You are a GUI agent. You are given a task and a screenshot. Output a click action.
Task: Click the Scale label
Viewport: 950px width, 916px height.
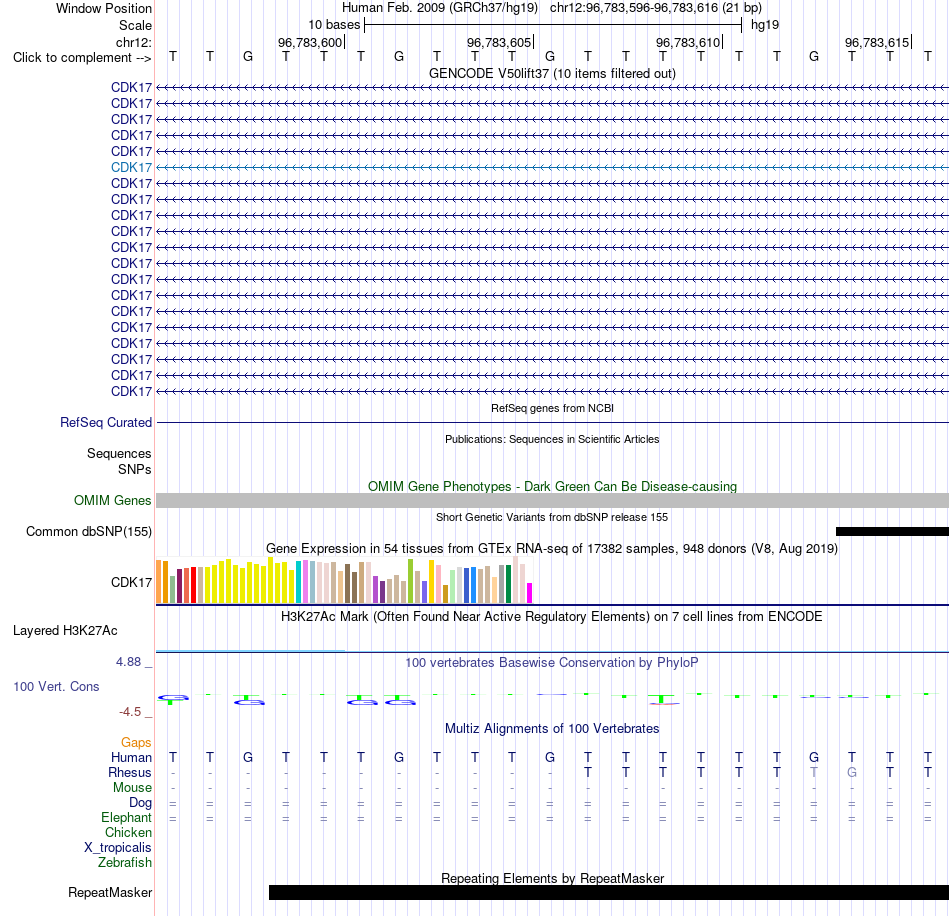tap(135, 25)
